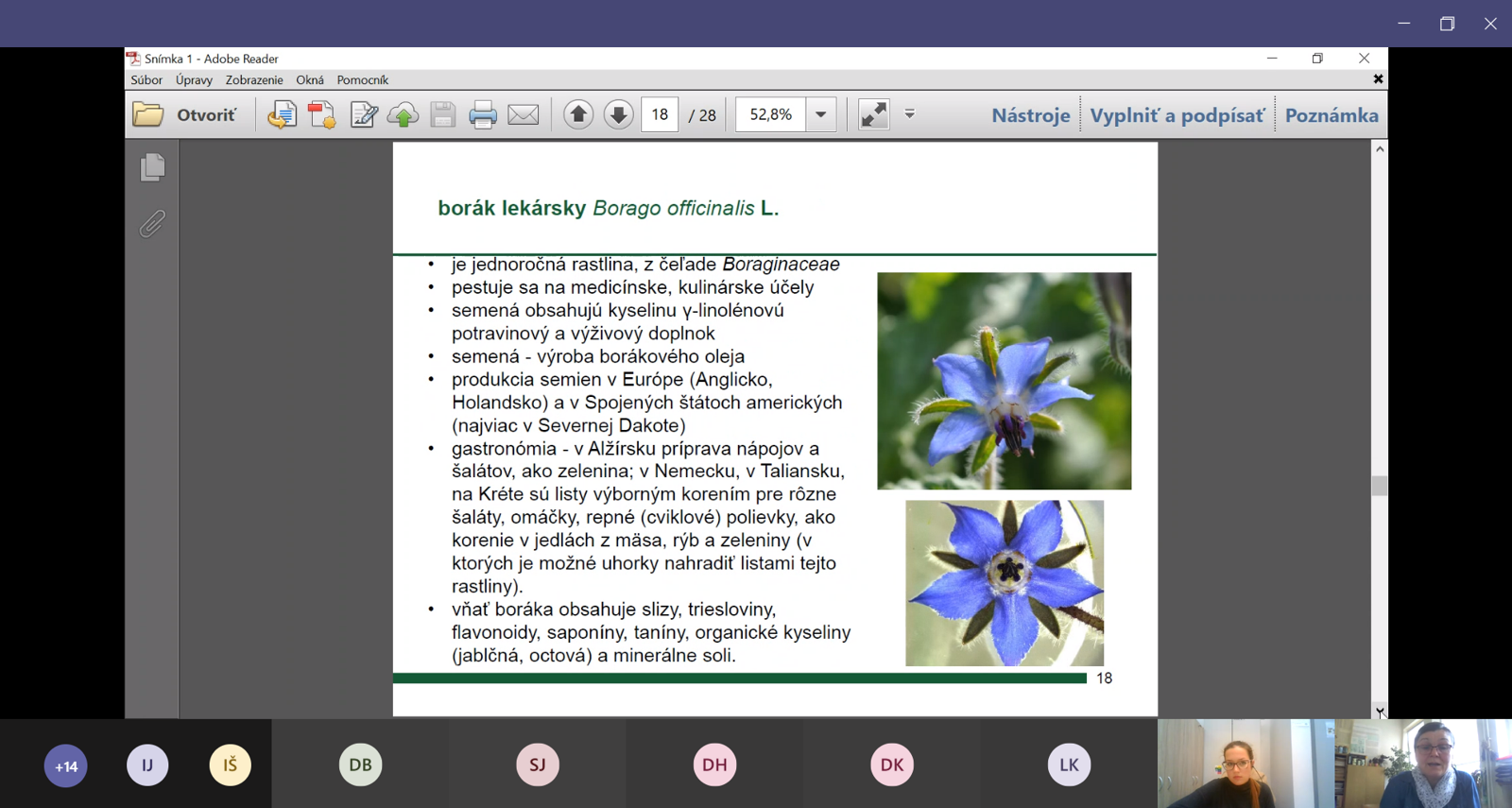Viewport: 1512px width, 808px height.
Task: Expand the +14 more participants list
Action: point(66,765)
